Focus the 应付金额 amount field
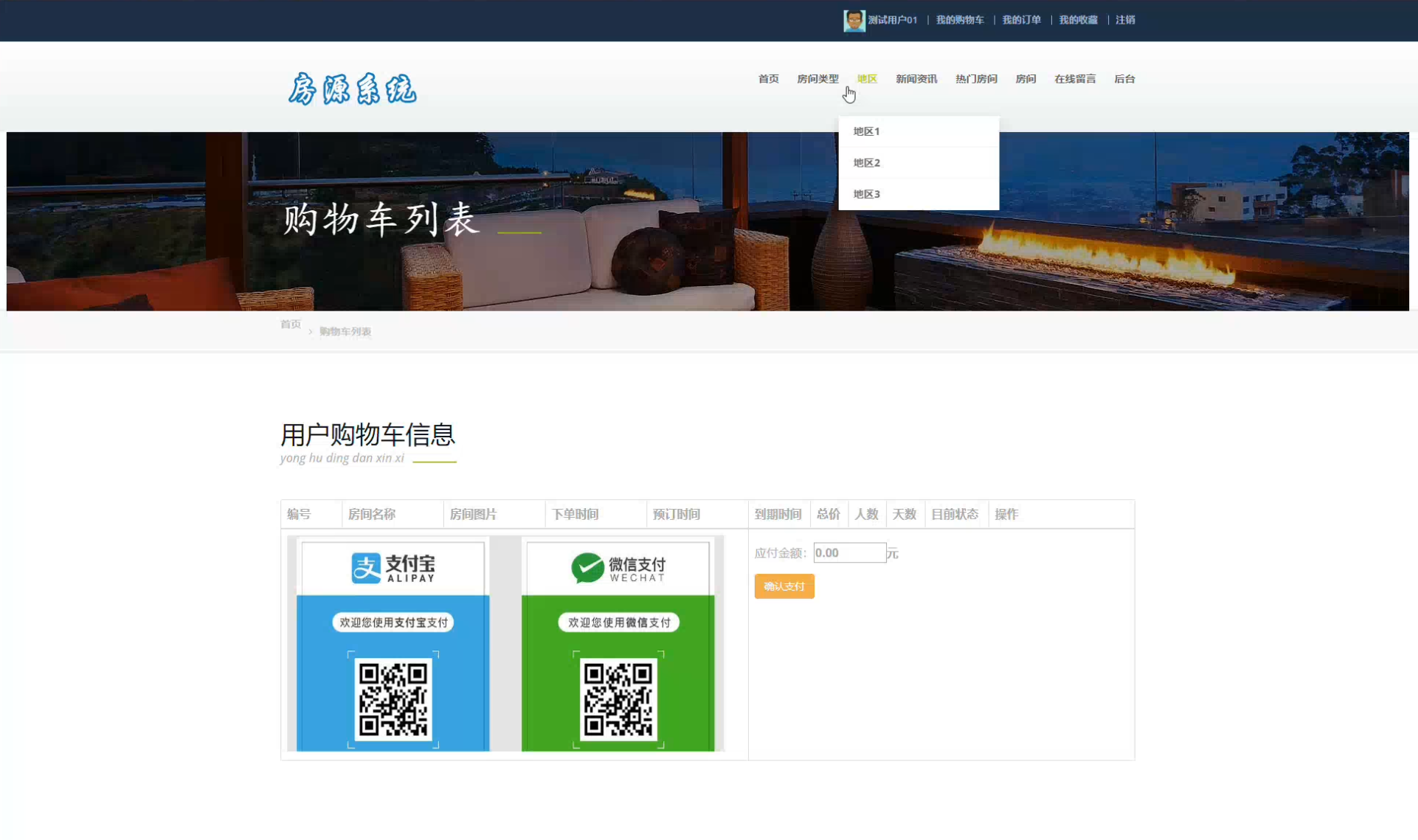Screen dimensions: 1418x840 click(850, 553)
